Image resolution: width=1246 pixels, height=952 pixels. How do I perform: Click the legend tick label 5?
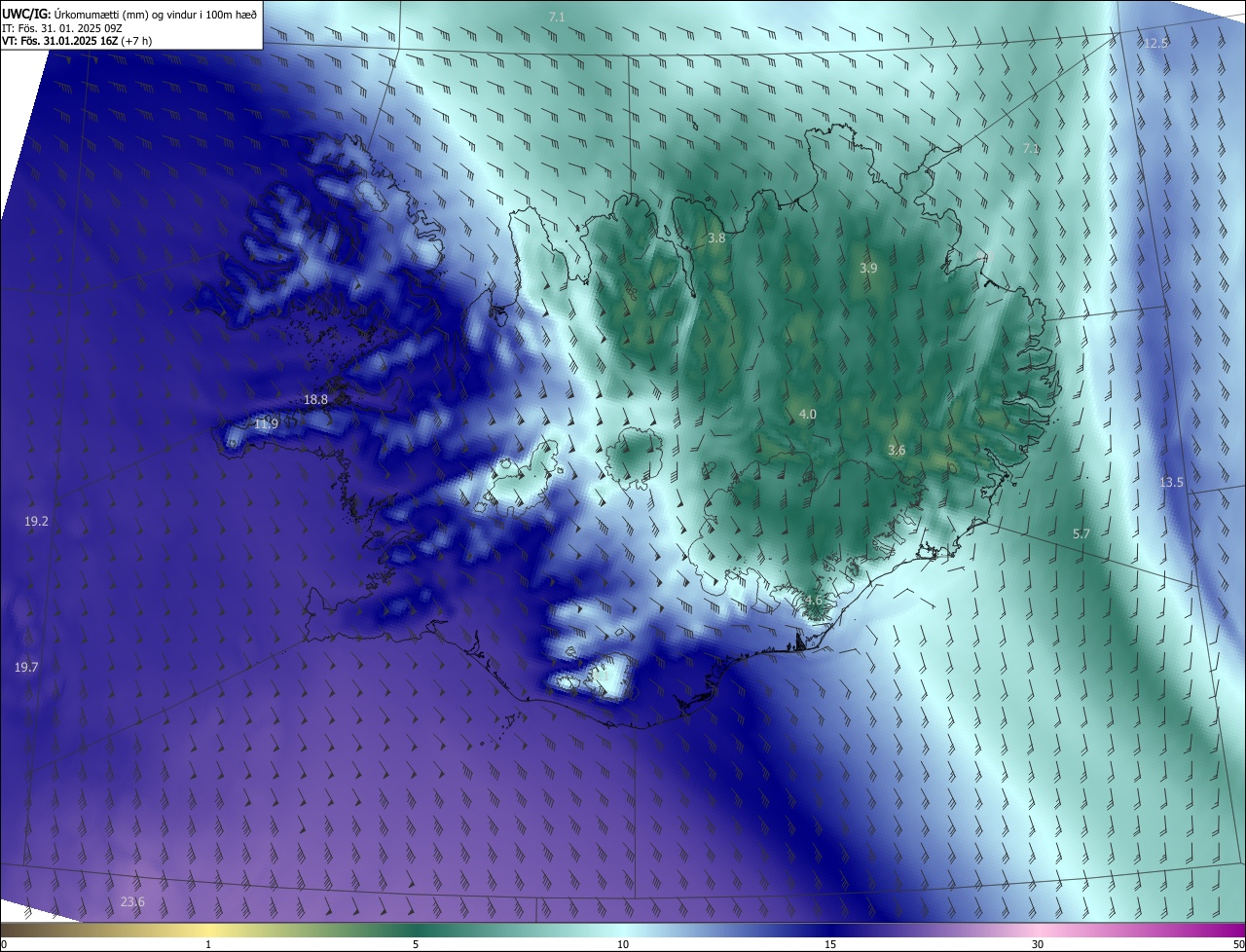[x=416, y=944]
